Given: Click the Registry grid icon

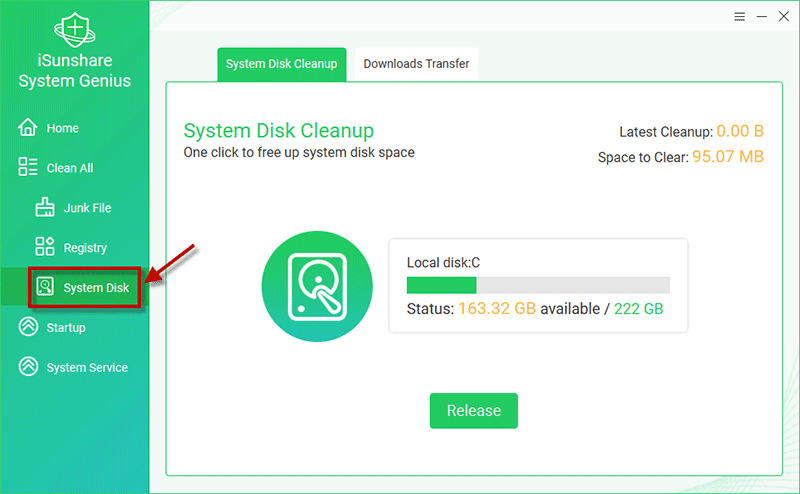Looking at the screenshot, I should pyautogui.click(x=45, y=246).
